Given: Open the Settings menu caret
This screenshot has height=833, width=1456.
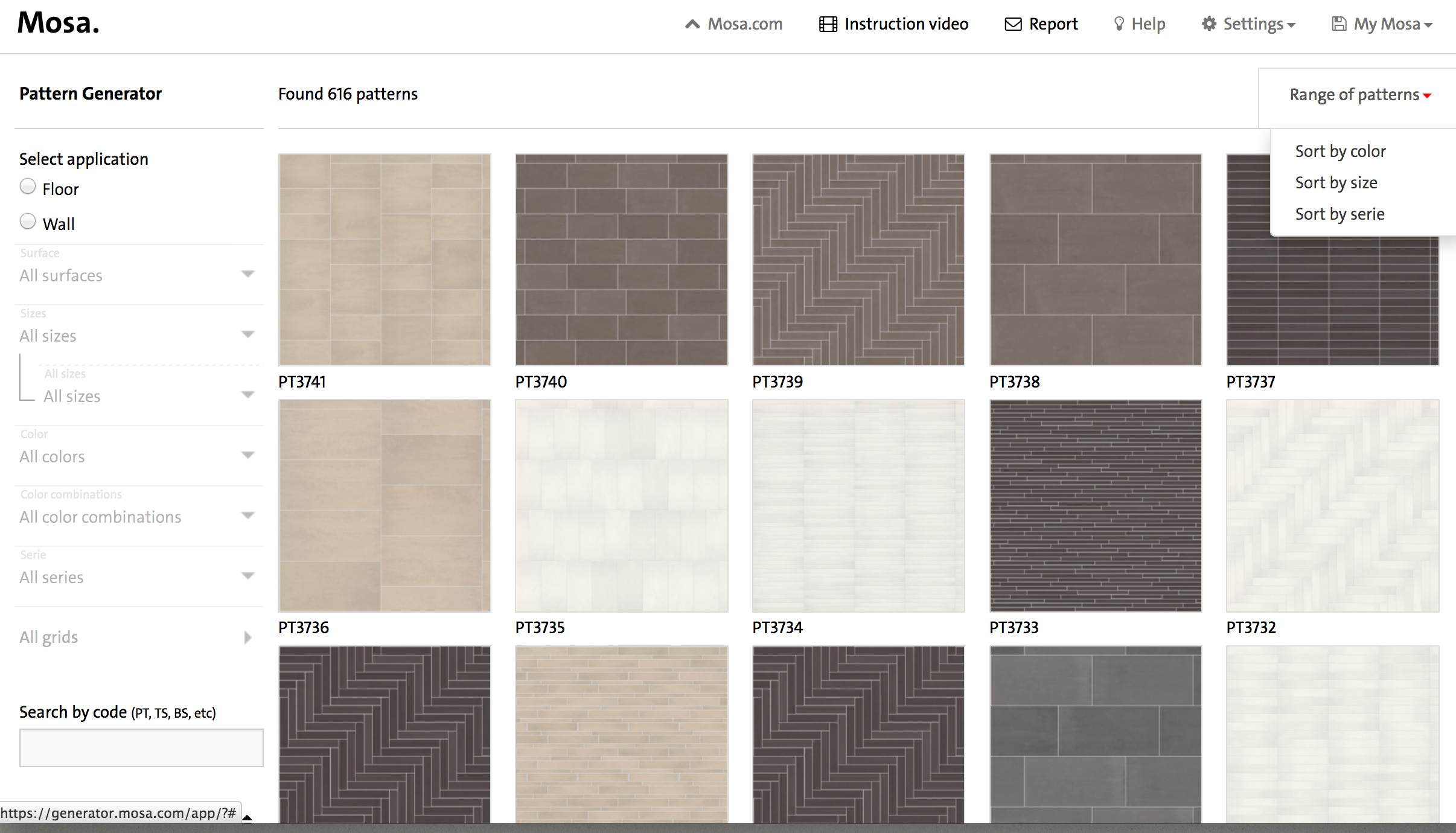Looking at the screenshot, I should pyautogui.click(x=1291, y=25).
